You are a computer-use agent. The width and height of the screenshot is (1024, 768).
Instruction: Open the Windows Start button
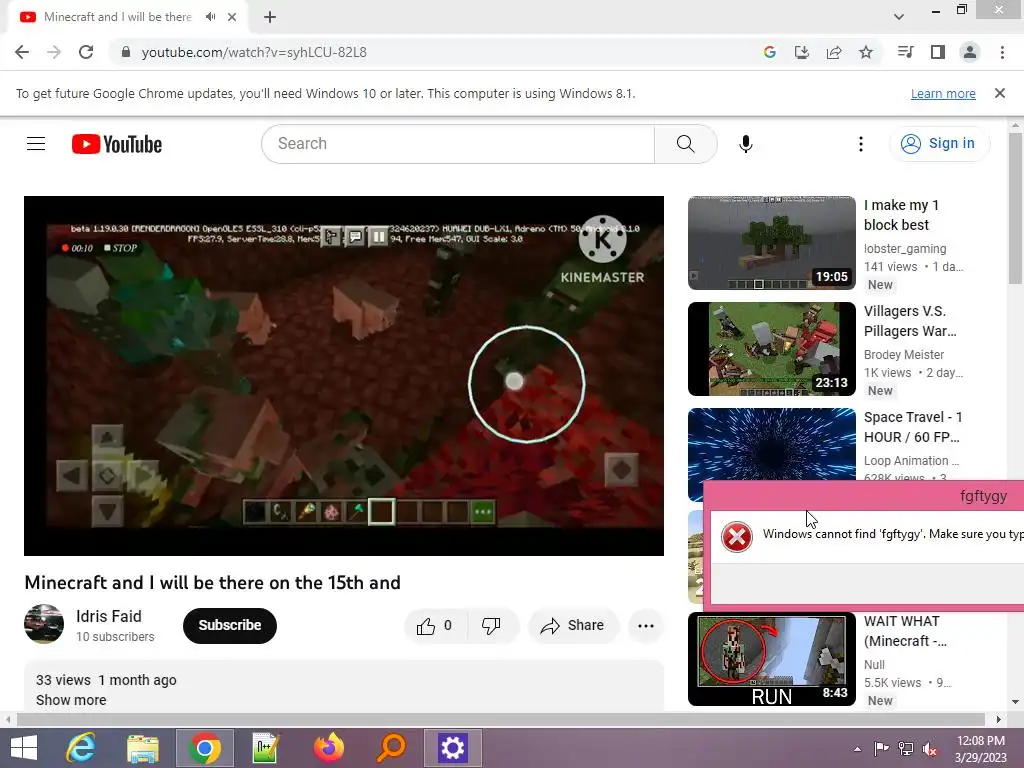coord(24,748)
